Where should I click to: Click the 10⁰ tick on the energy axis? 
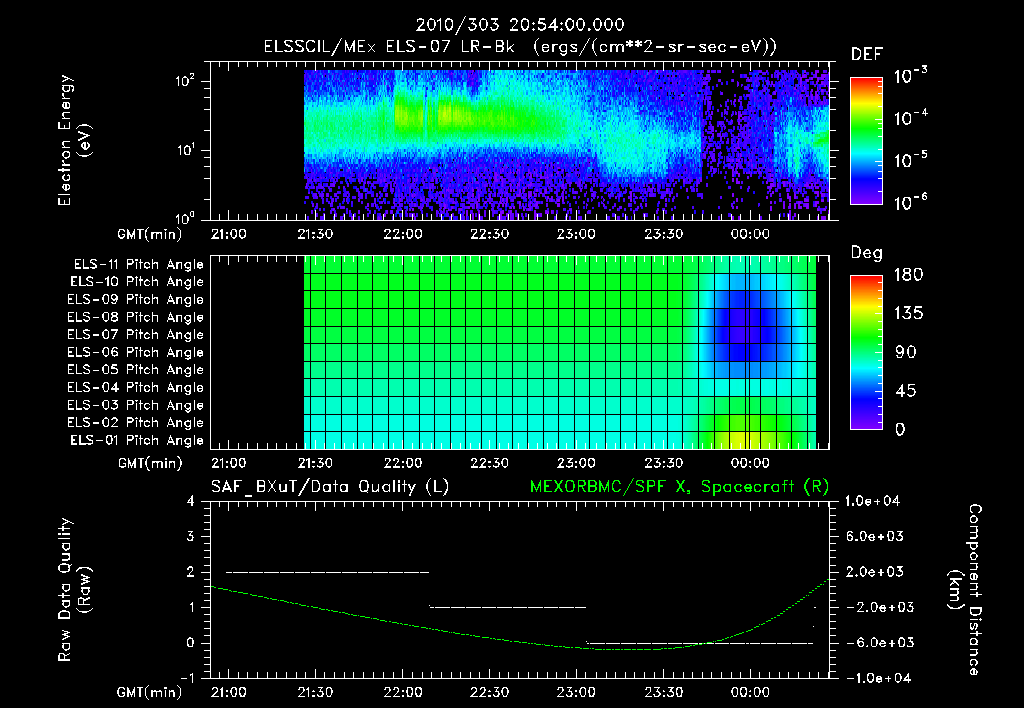coord(185,219)
